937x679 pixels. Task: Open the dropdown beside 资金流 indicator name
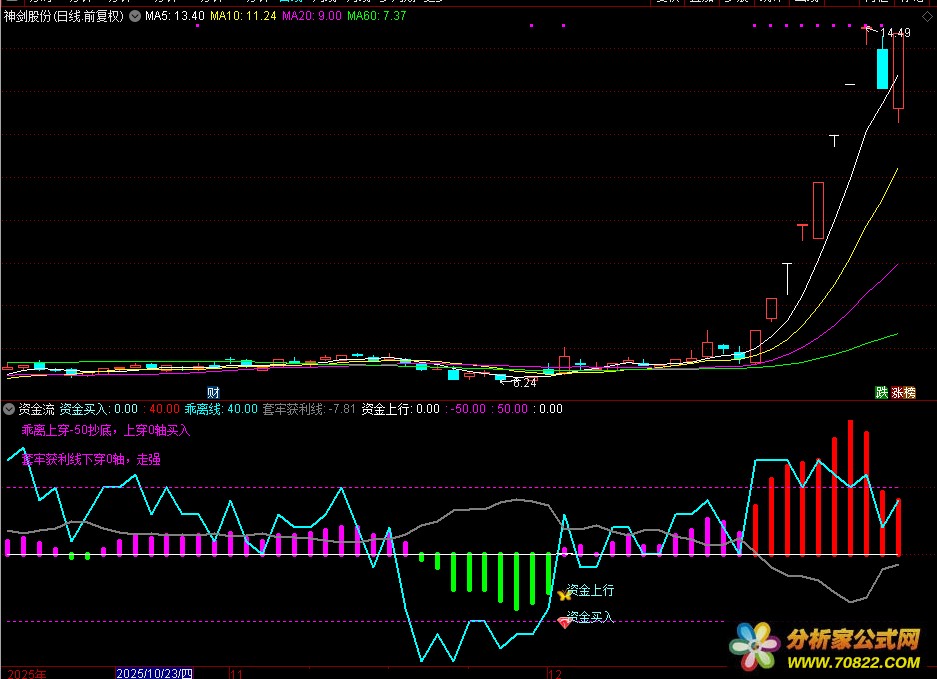tap(9, 409)
